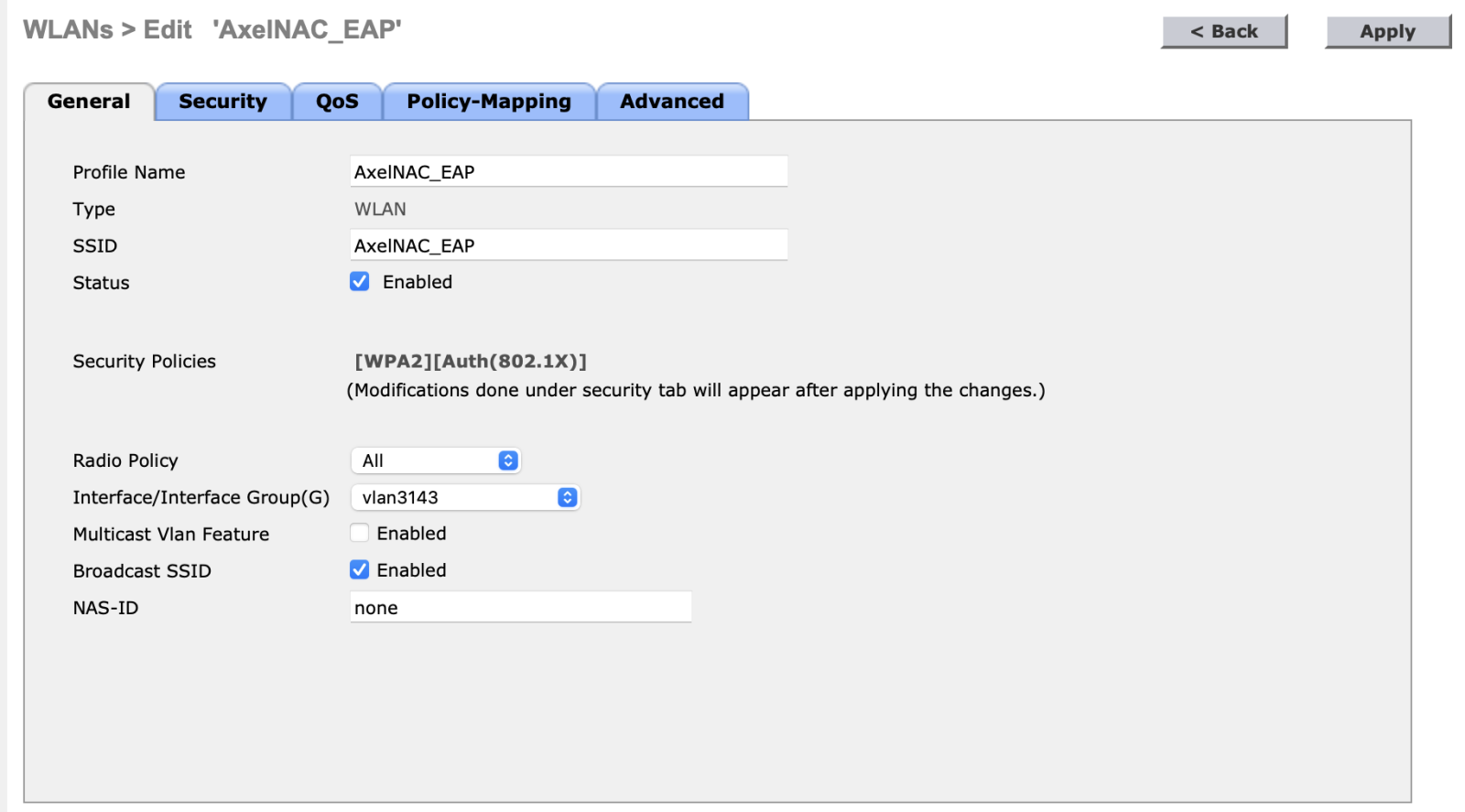Disable the Broadcast SSID checkbox
The width and height of the screenshot is (1465, 812).
360,570
